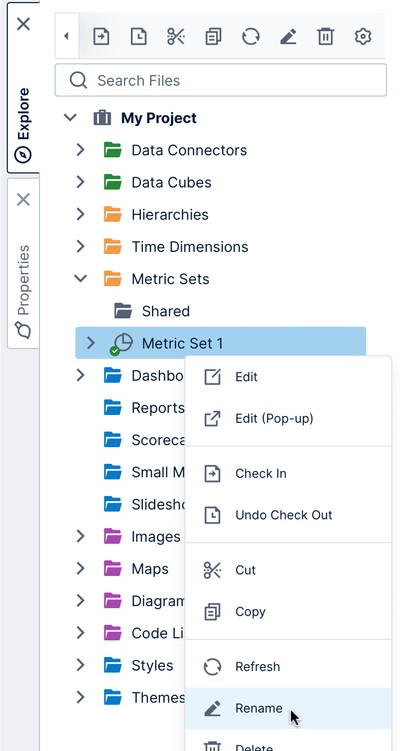Click the Rename pencil toolbar icon

pos(288,36)
